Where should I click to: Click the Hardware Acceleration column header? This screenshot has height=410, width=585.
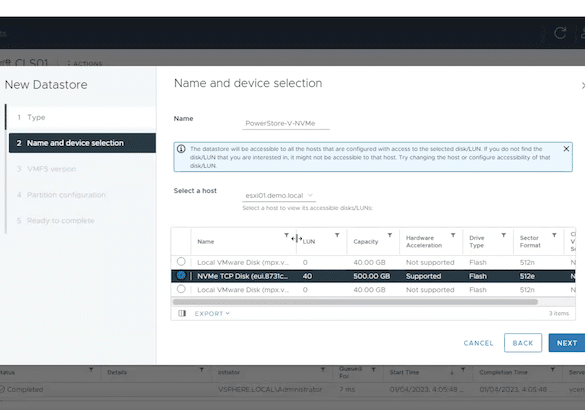click(x=424, y=241)
